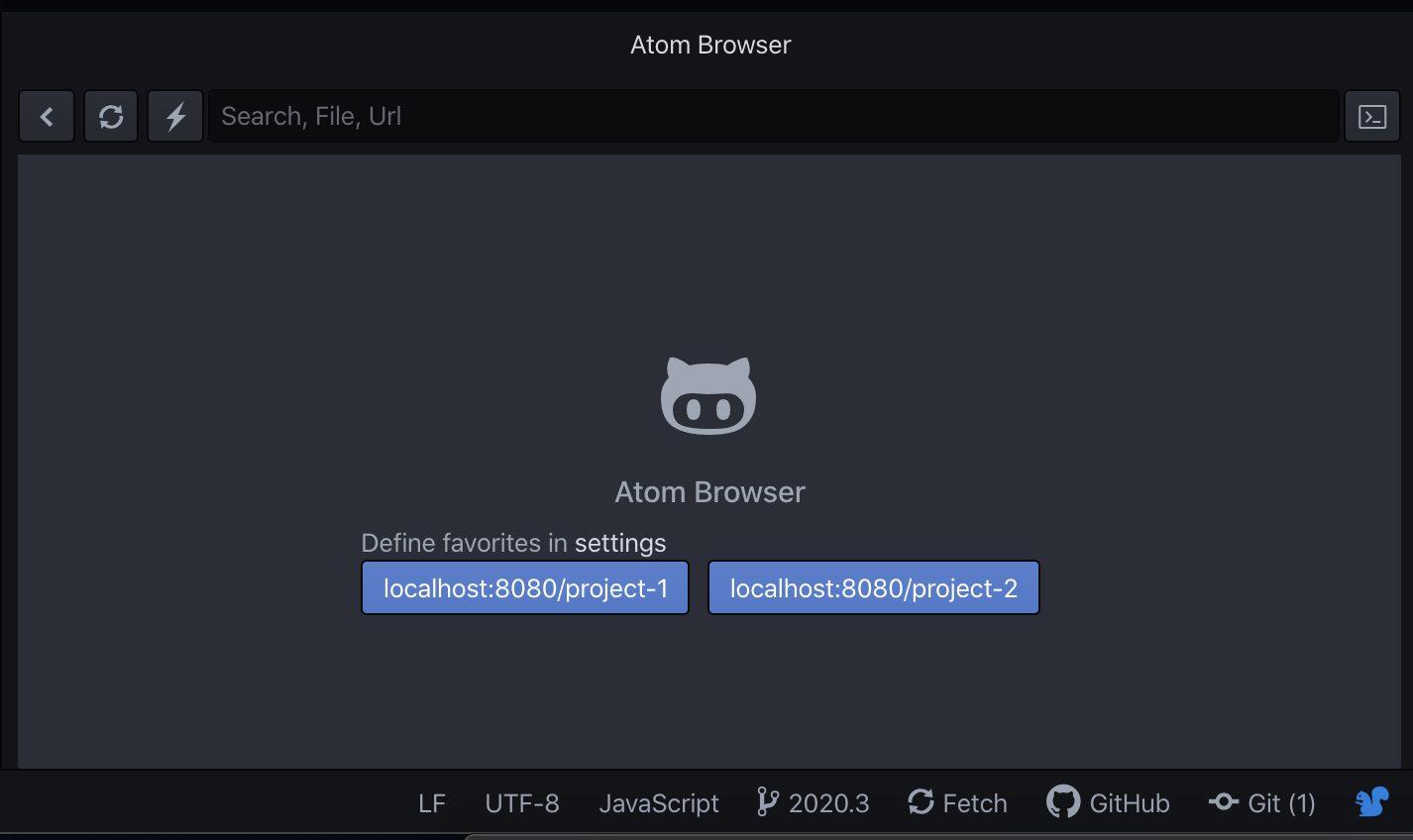Toggle live reload lightning bolt icon
The width and height of the screenshot is (1413, 840).
(175, 117)
